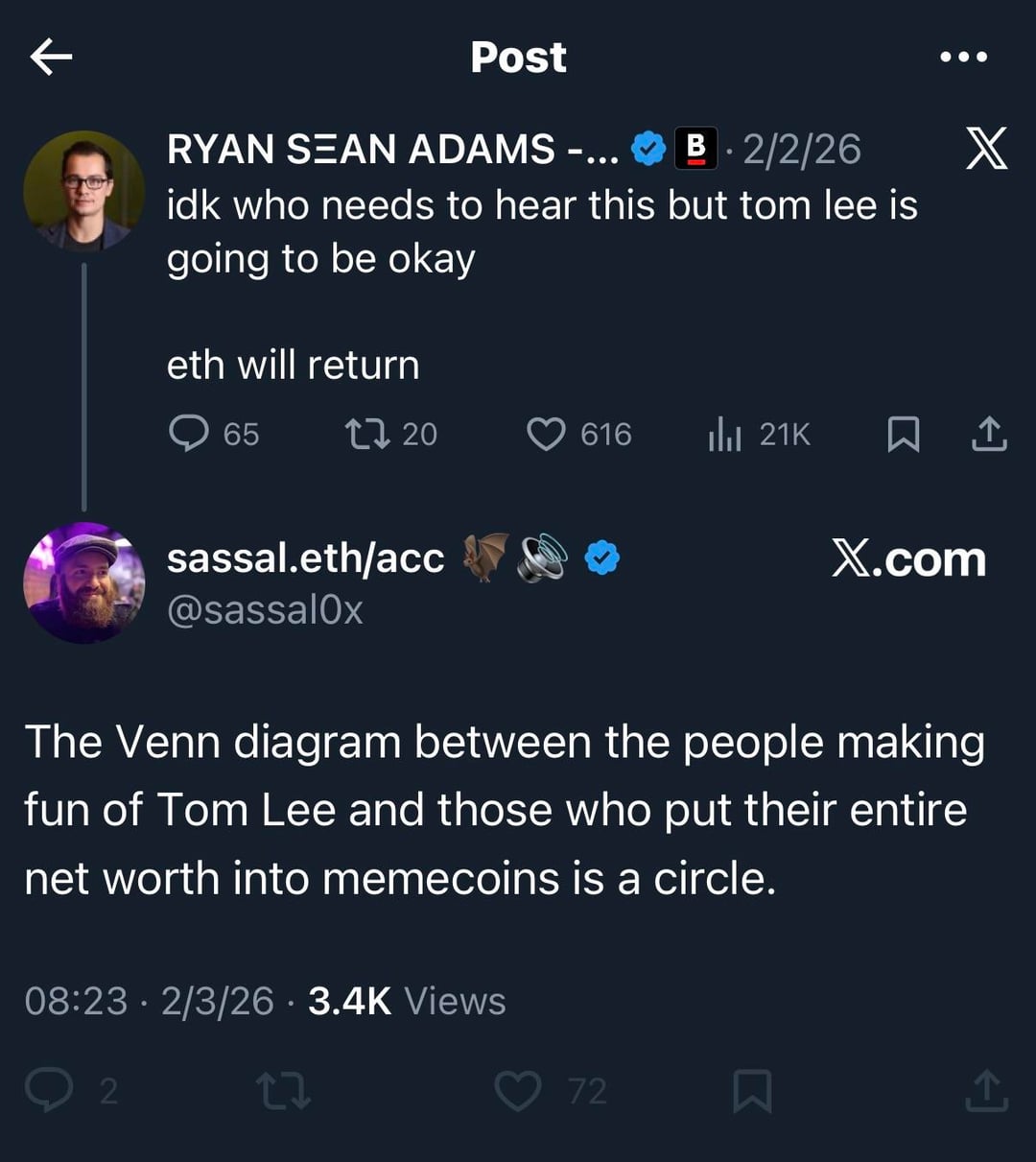The image size is (1036, 1162).
Task: Bookmark sassal.eth's post
Action: (752, 1091)
